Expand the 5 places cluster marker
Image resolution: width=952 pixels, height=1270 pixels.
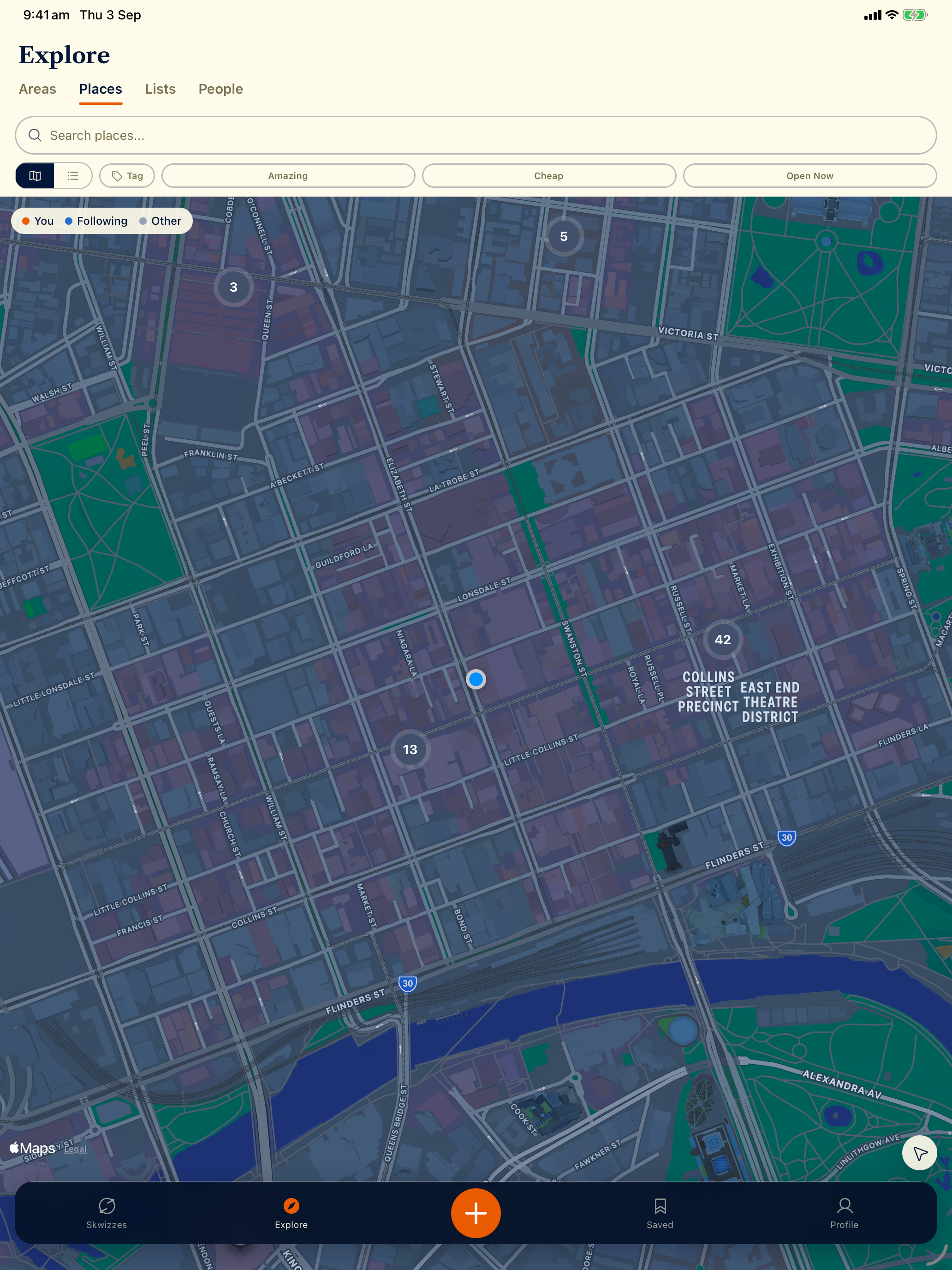(564, 237)
